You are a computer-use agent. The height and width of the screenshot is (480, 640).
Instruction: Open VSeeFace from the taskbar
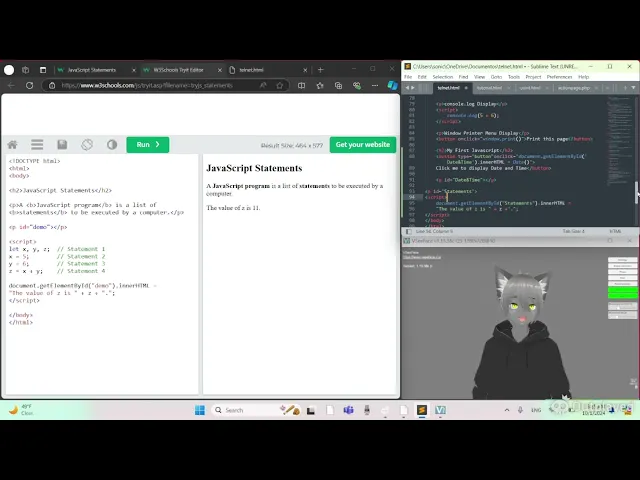tap(440, 410)
